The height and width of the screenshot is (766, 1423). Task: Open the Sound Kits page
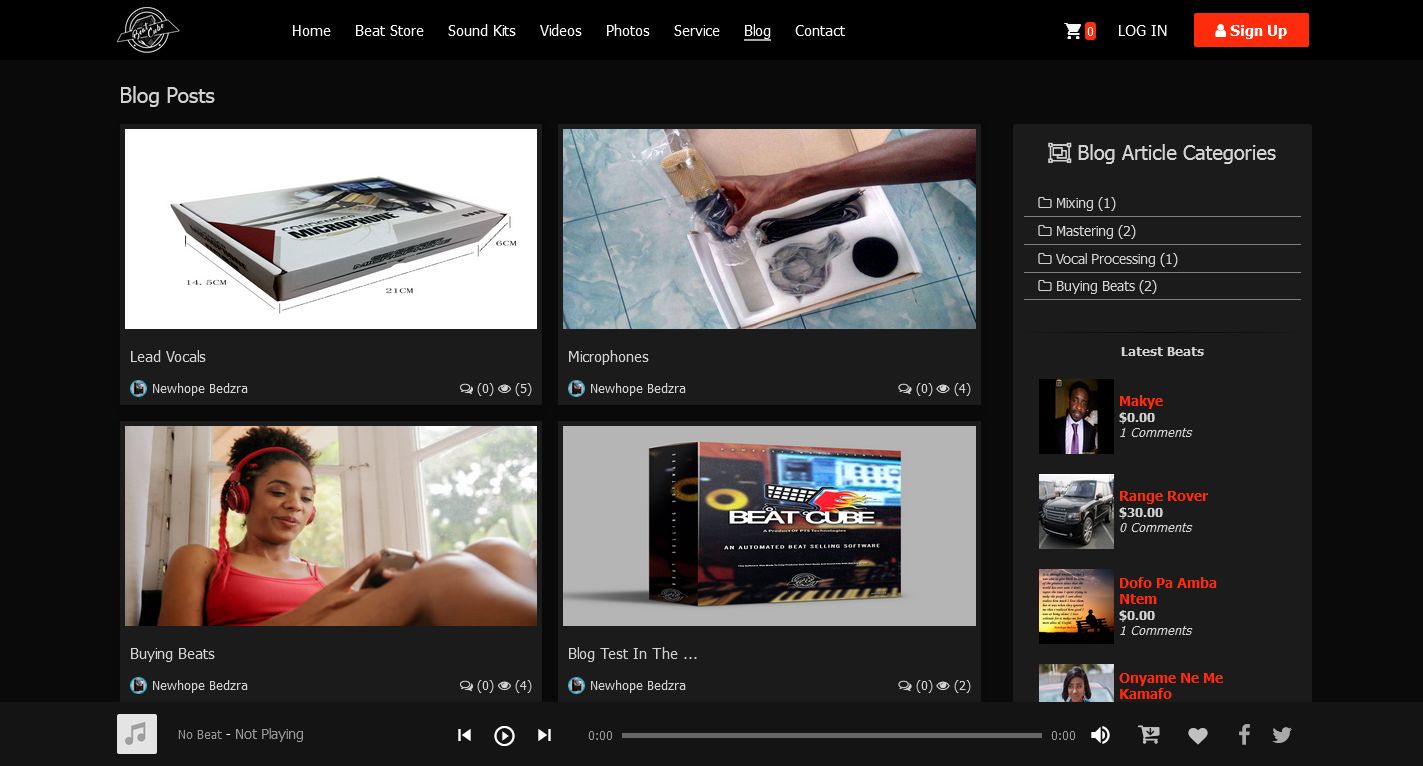[481, 31]
